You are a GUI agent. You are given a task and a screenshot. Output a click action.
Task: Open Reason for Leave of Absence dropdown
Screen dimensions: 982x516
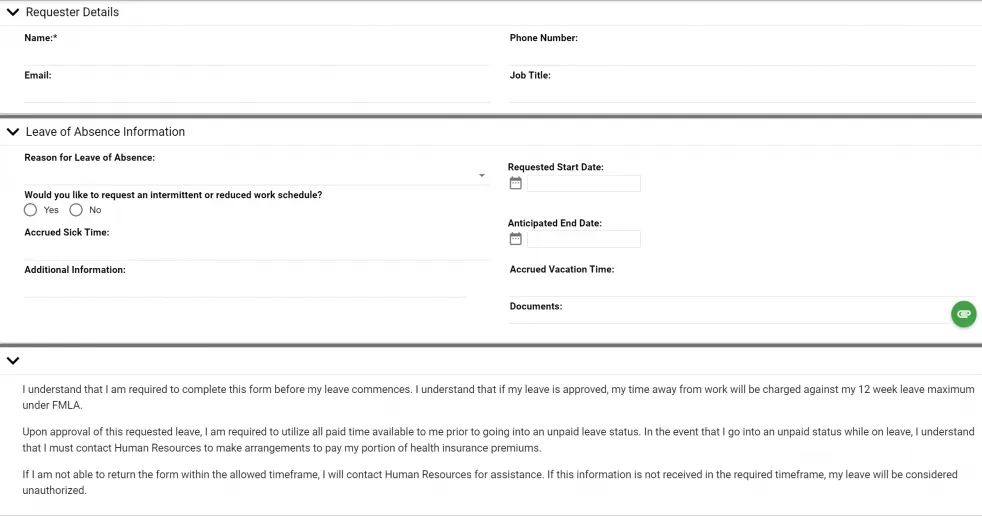coord(255,175)
